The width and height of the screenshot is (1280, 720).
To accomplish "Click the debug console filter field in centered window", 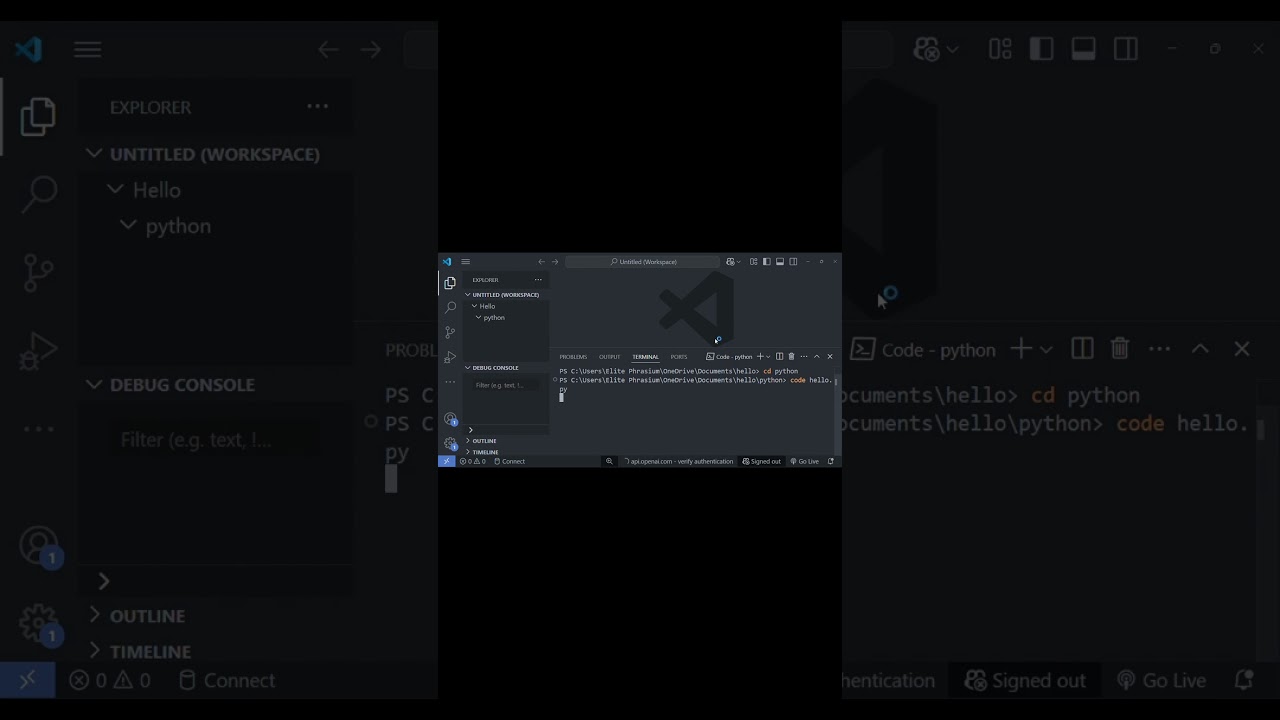I will [506, 385].
